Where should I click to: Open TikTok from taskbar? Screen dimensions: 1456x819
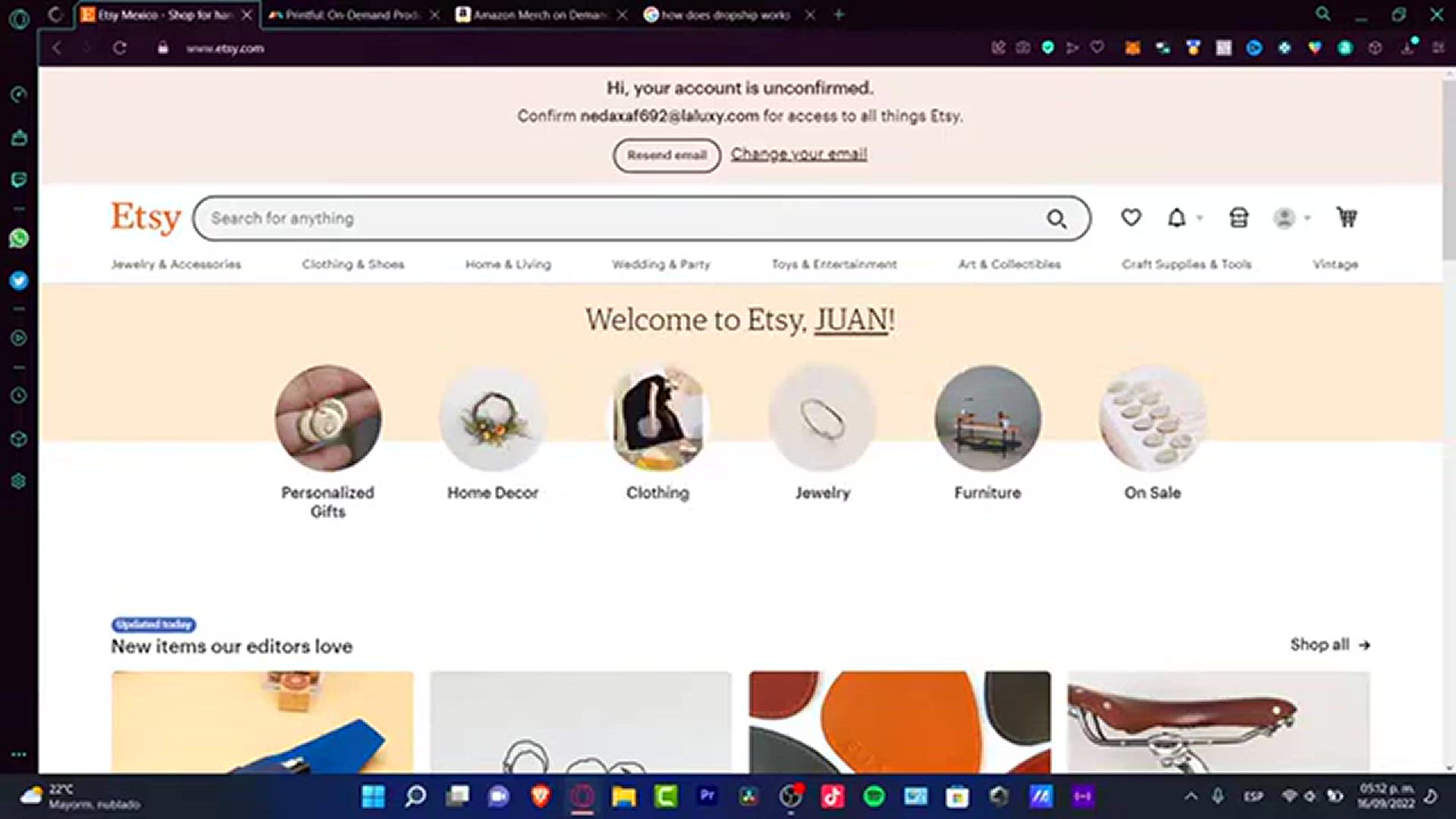click(832, 796)
